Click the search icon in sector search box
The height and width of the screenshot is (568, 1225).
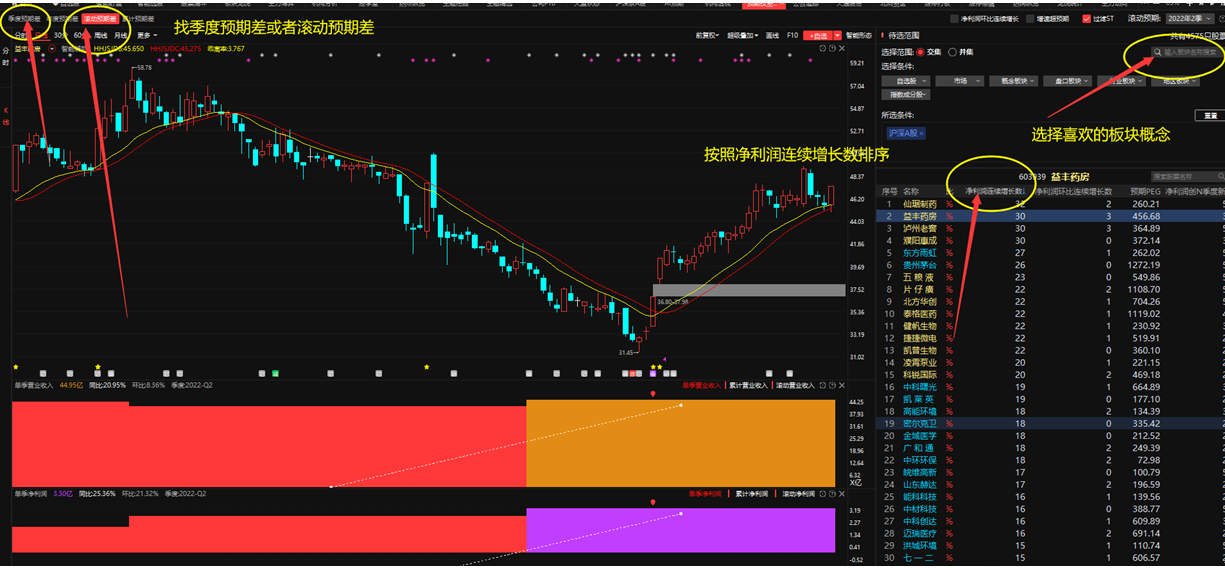1158,51
